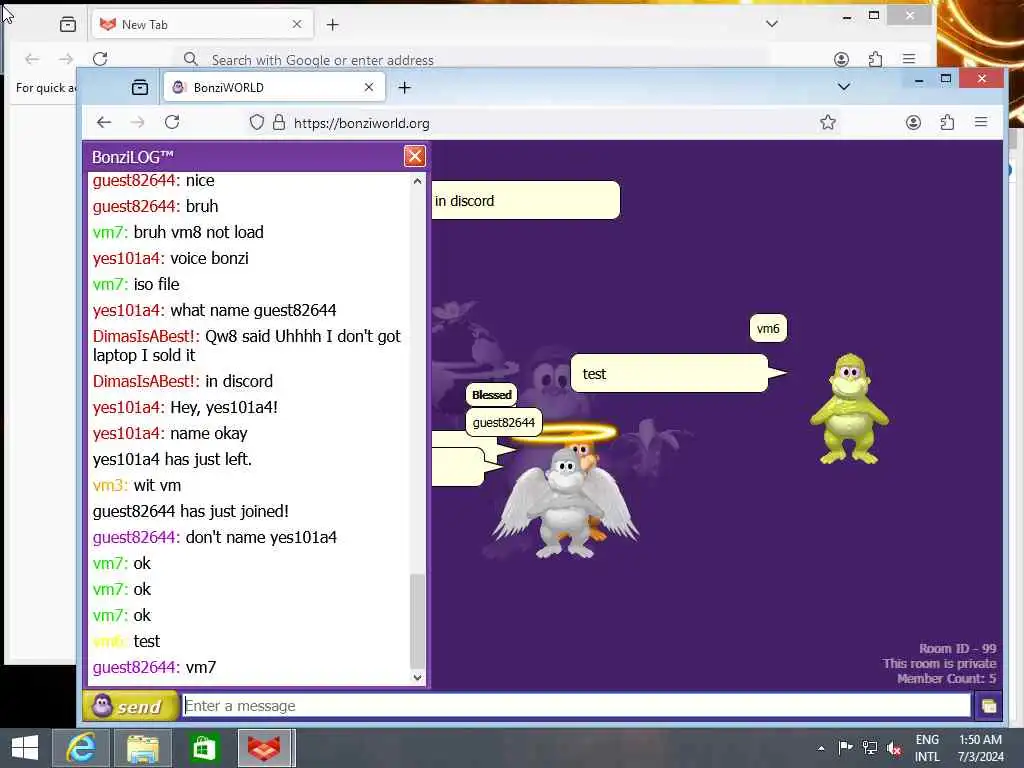Click the Blessed tag
1024x768 pixels.
point(491,395)
